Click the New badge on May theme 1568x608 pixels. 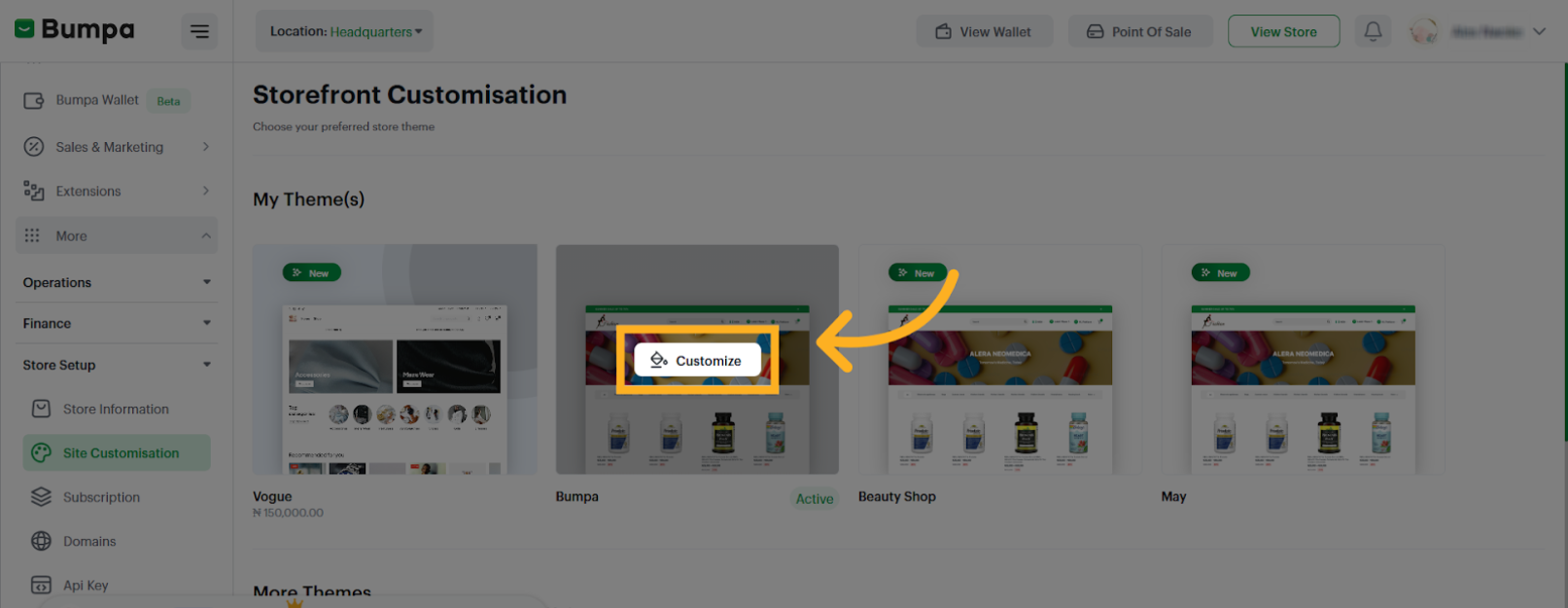click(1220, 272)
